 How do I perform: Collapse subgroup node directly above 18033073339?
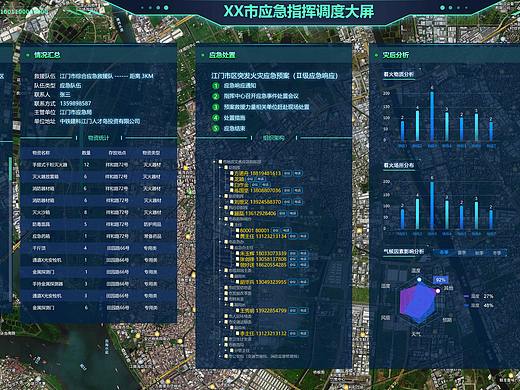tap(226, 248)
